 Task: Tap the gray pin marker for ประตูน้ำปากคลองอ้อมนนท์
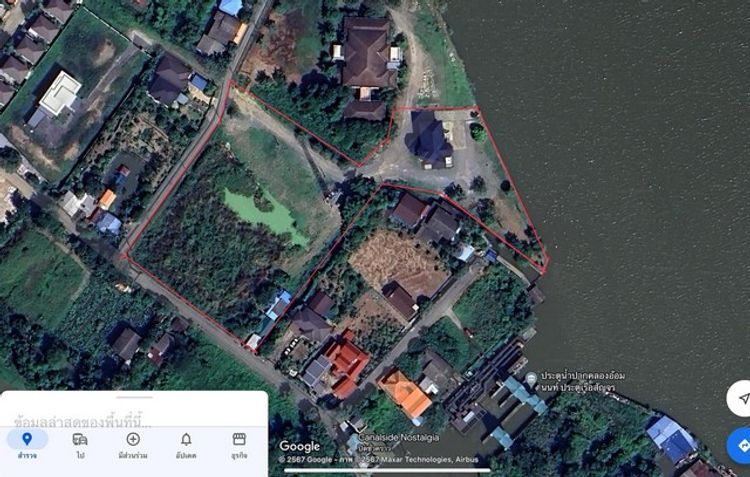[x=531, y=379]
